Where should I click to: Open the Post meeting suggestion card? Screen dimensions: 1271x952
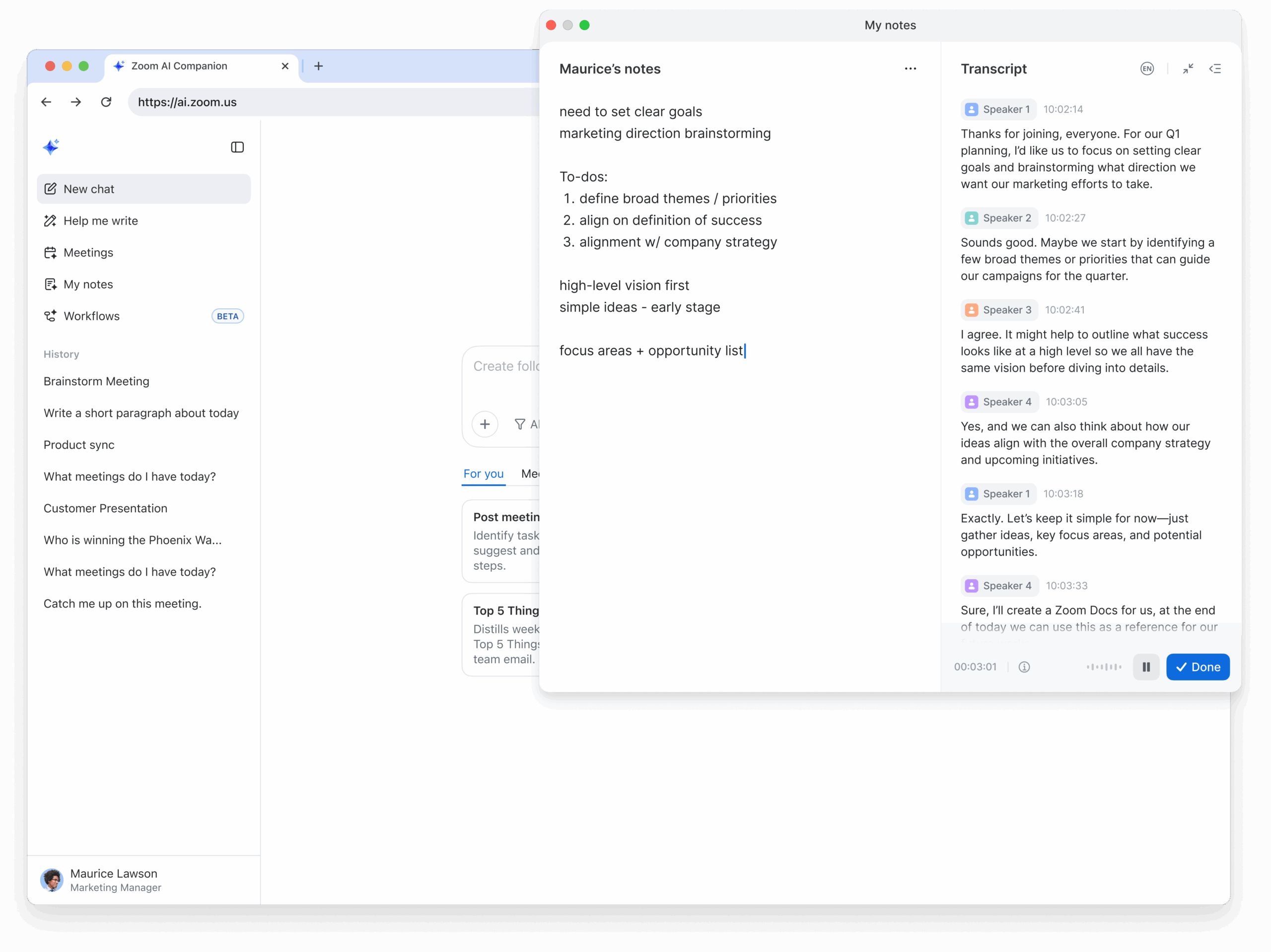[x=501, y=541]
